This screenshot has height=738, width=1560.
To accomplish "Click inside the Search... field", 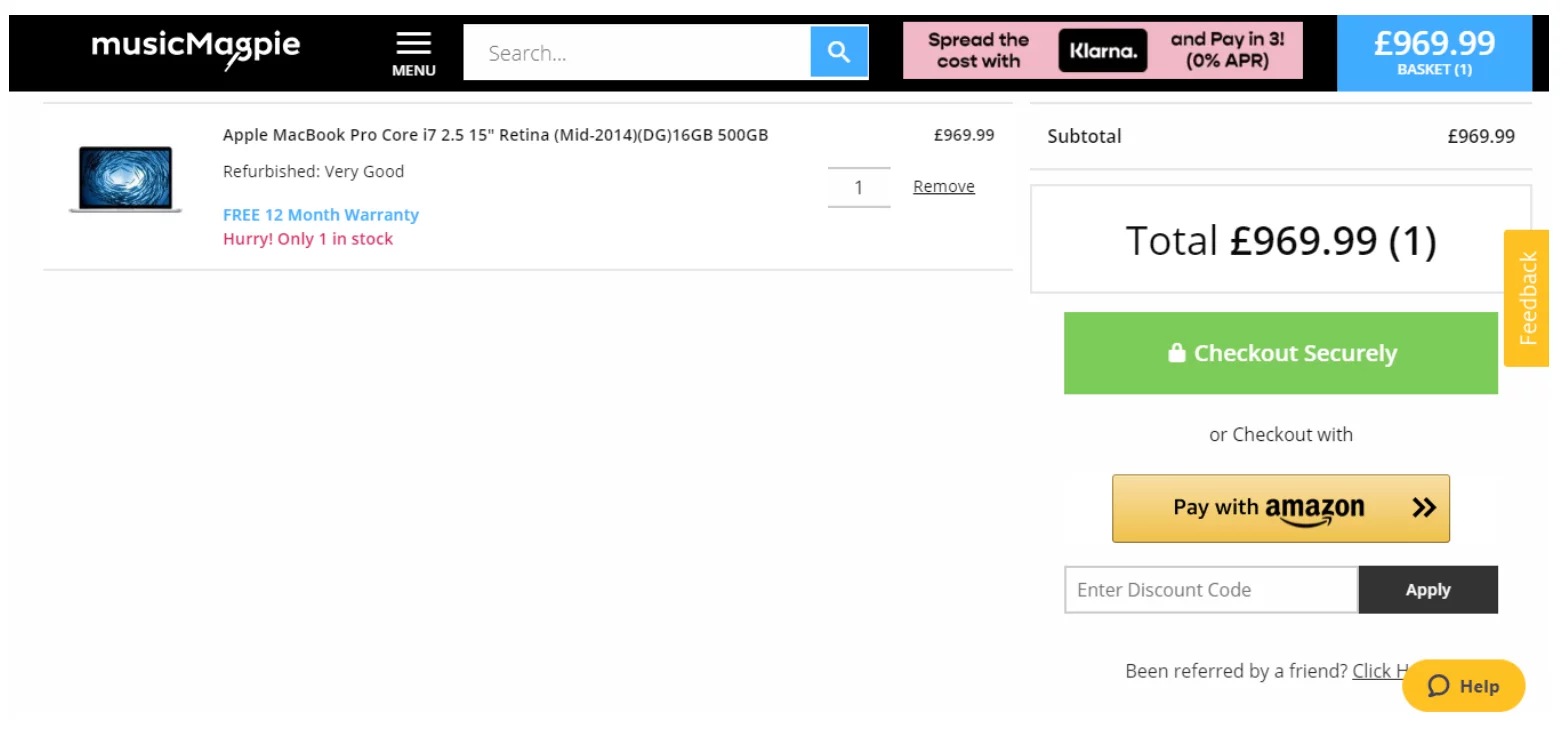I will point(637,52).
